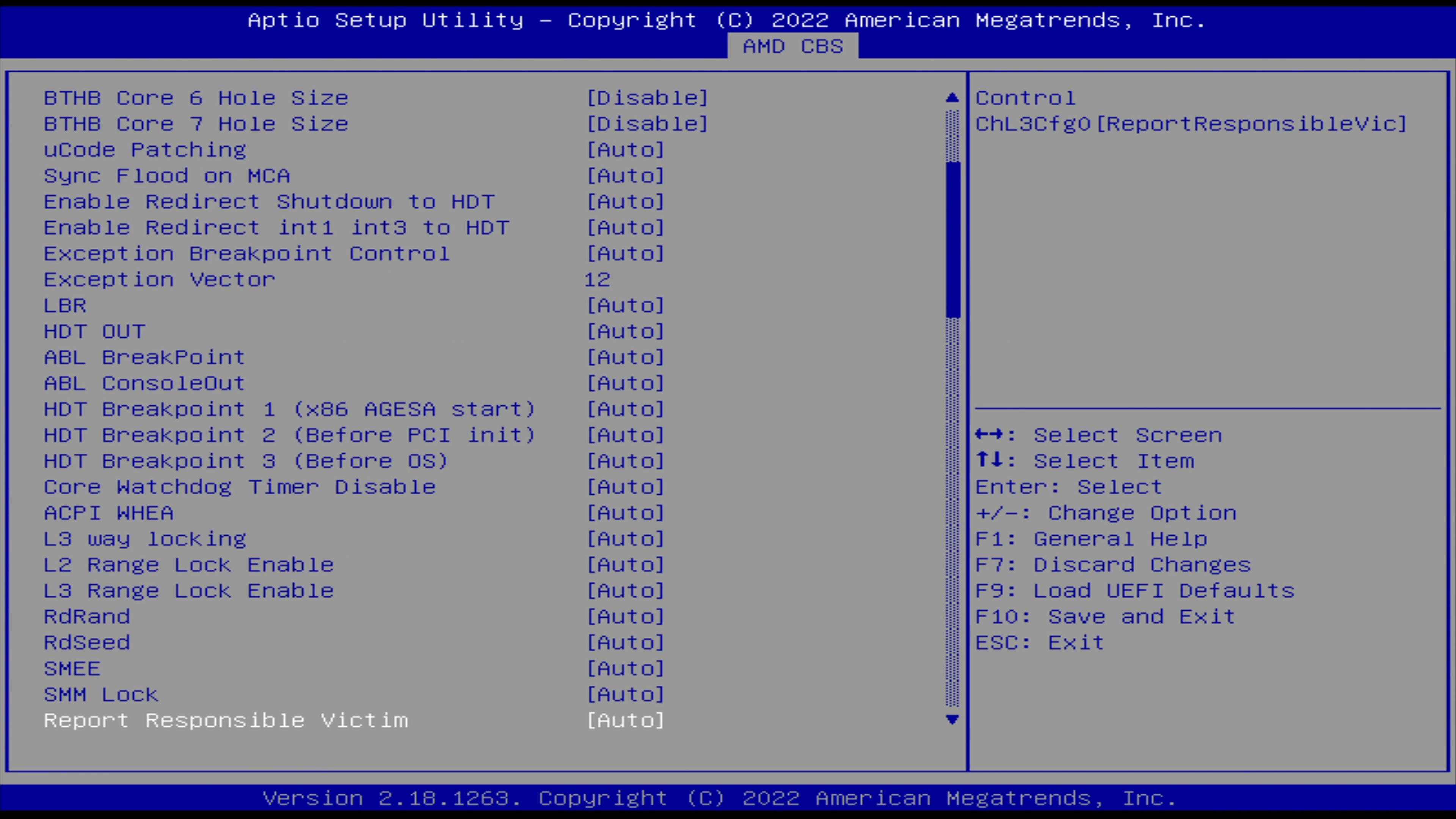This screenshot has height=819, width=1456.
Task: Select the 'Sync Flood on MCA' label
Action: 167,176
